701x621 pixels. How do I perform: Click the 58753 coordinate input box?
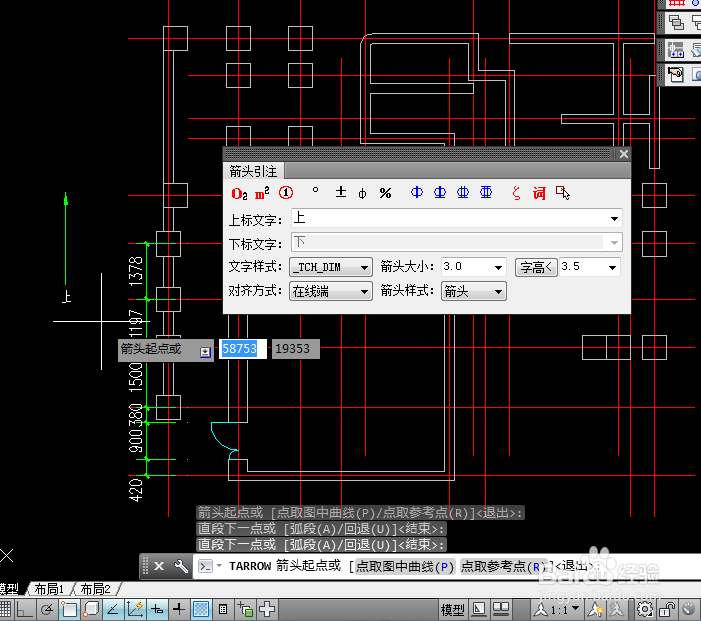coord(243,349)
